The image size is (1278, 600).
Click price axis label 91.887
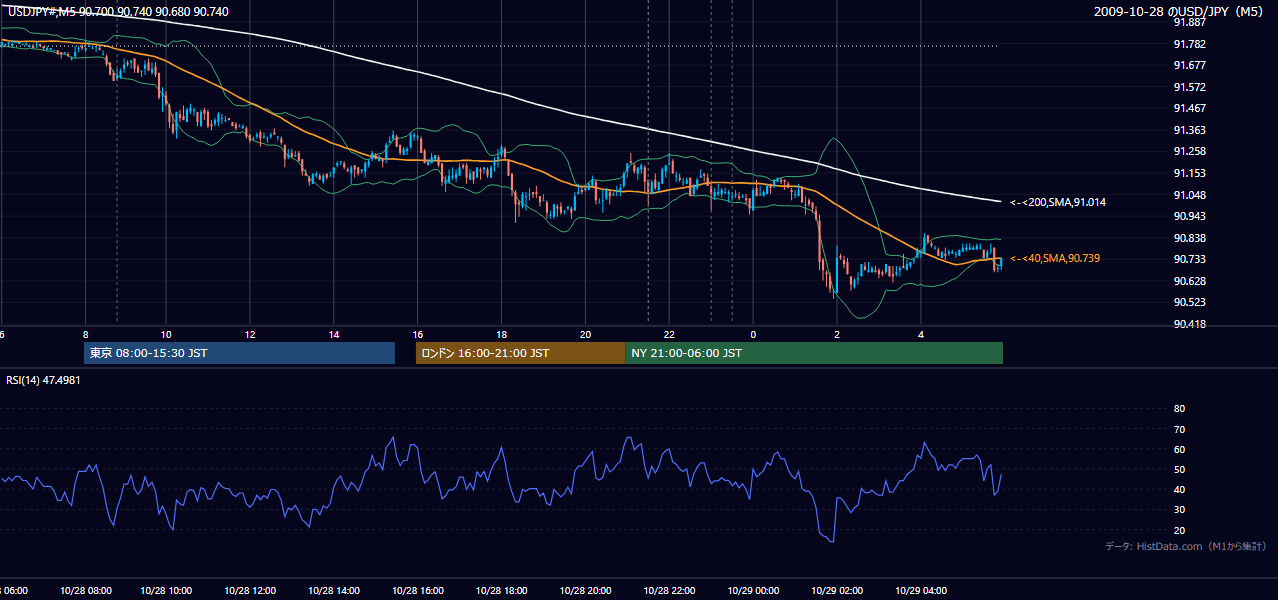[1189, 22]
